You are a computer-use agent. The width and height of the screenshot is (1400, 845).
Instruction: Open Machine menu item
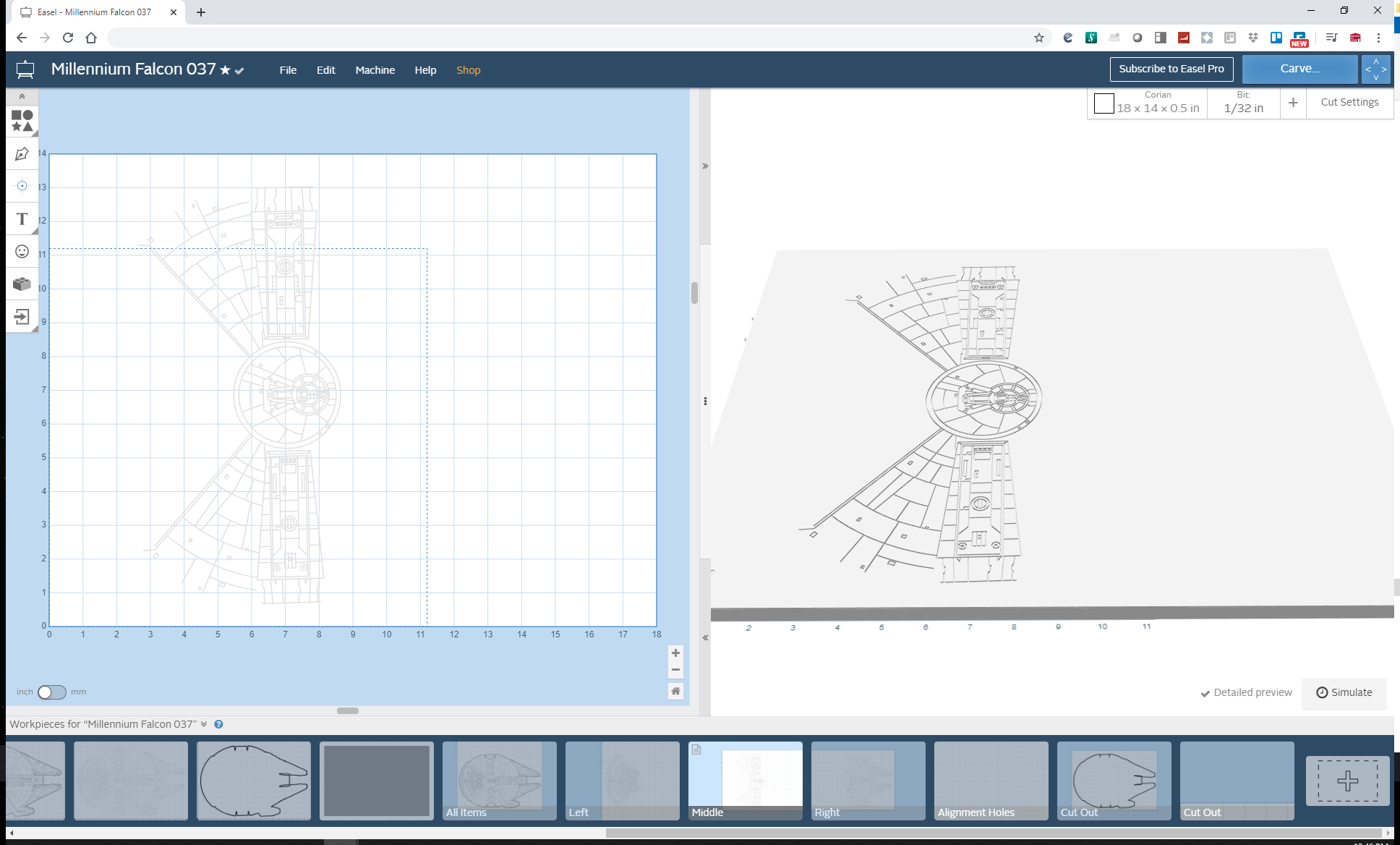374,69
